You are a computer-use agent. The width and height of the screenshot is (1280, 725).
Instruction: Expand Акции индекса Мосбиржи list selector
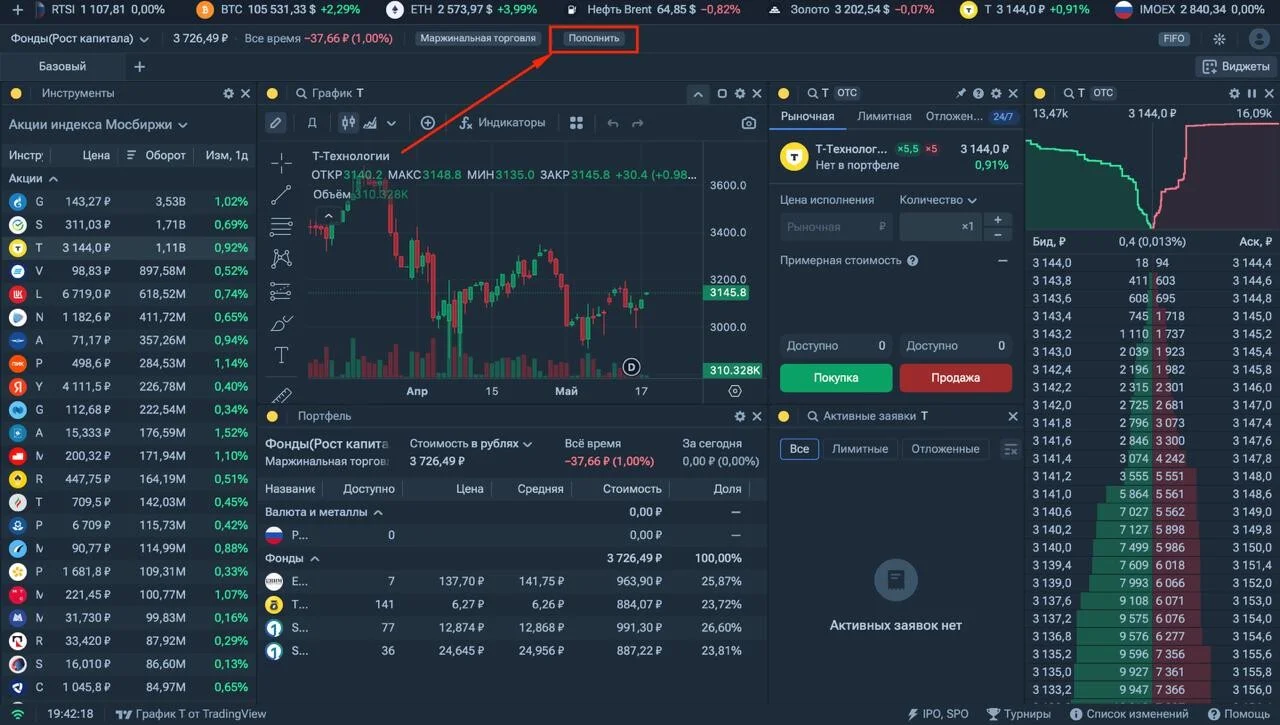[x=98, y=125]
